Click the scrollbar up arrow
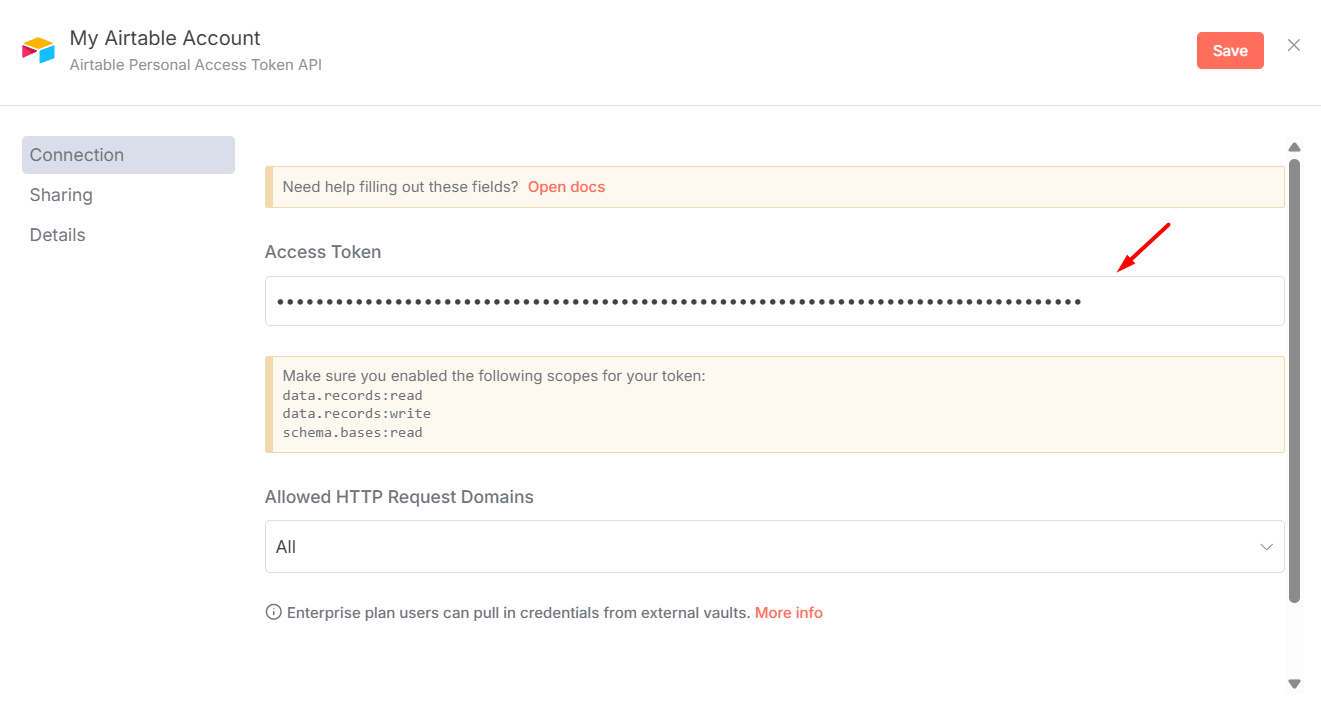Viewport: 1321px width, 715px height. [1294, 147]
